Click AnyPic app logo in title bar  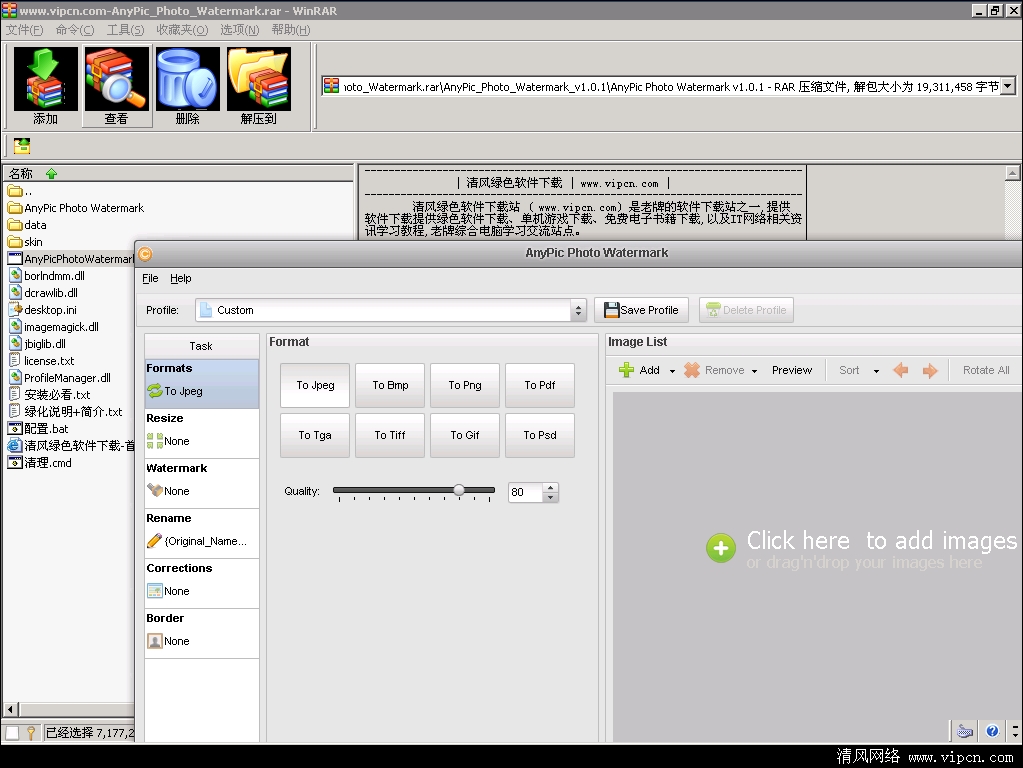click(145, 254)
